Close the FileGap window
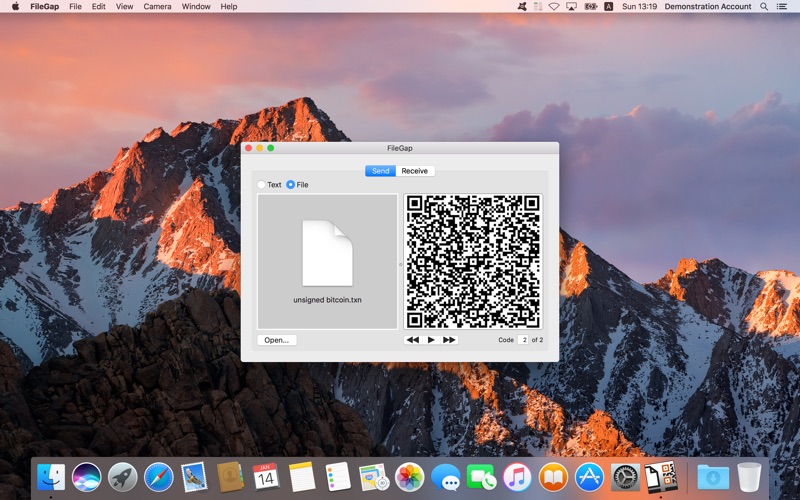This screenshot has width=800, height=500. 248,148
